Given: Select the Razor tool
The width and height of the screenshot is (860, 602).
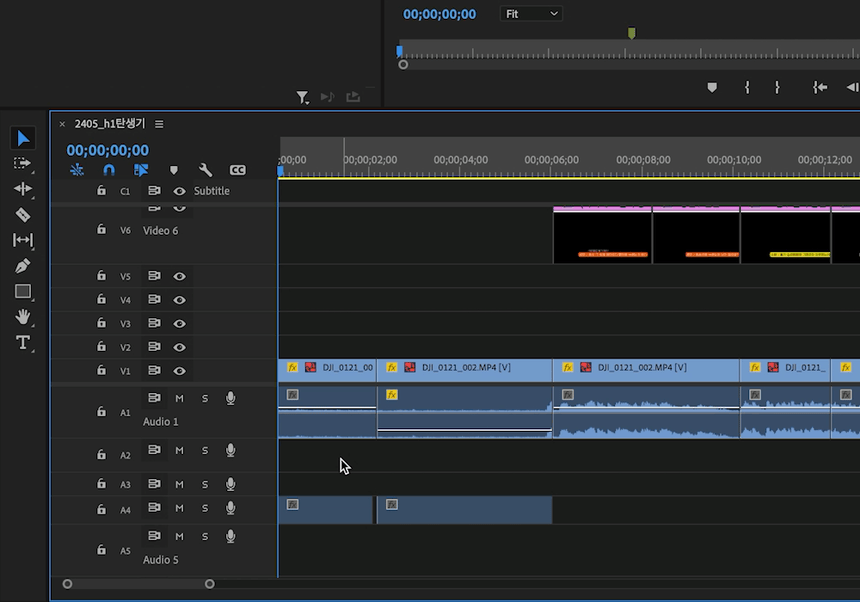Looking at the screenshot, I should (23, 214).
